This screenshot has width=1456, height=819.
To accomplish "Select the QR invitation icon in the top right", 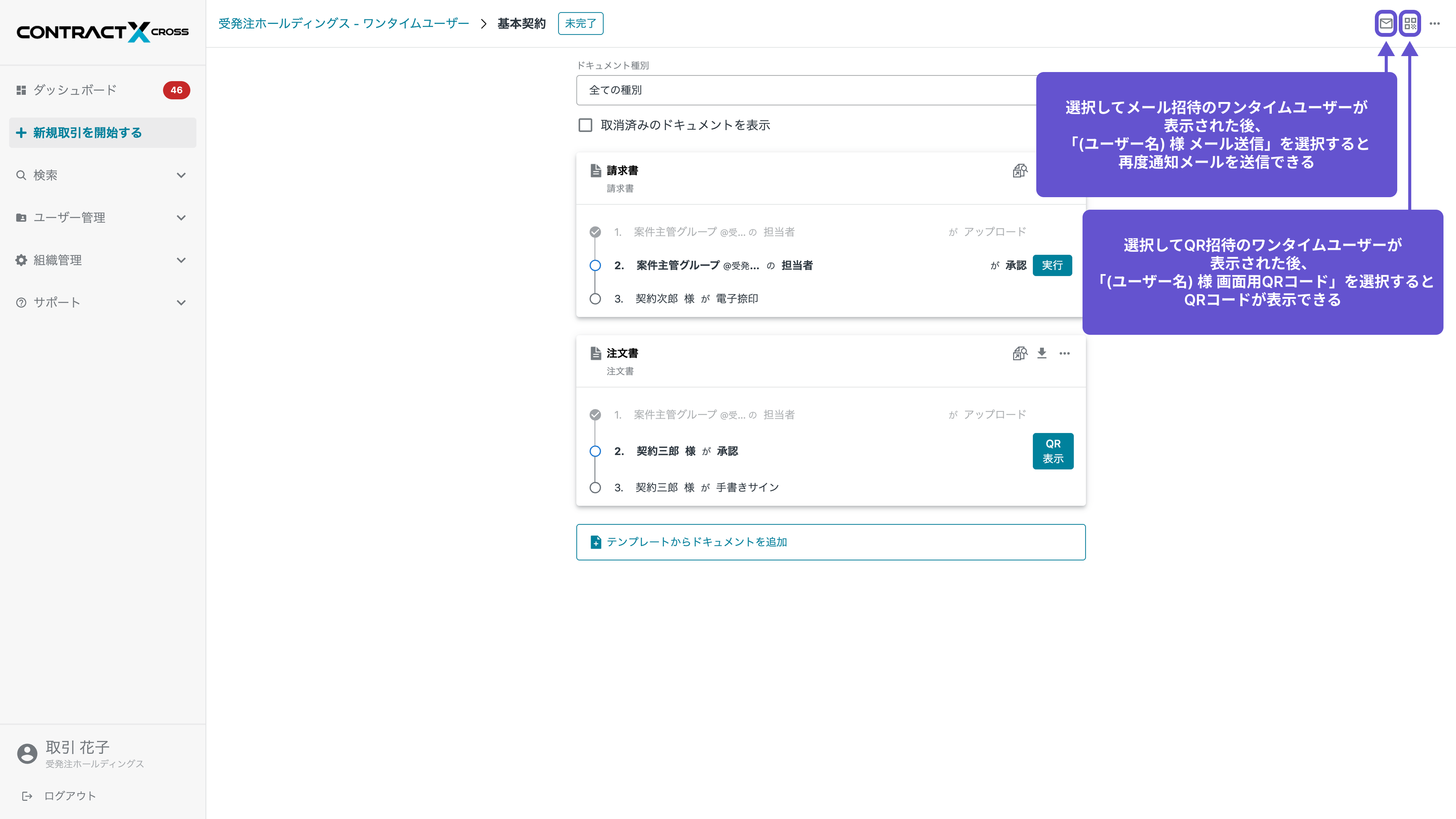I will click(x=1410, y=24).
